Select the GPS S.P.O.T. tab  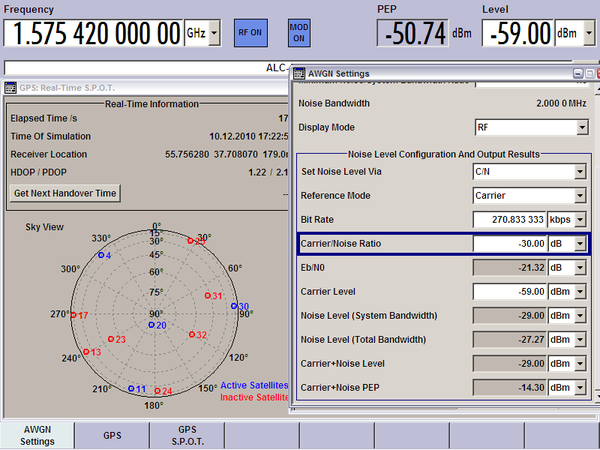tap(187, 435)
